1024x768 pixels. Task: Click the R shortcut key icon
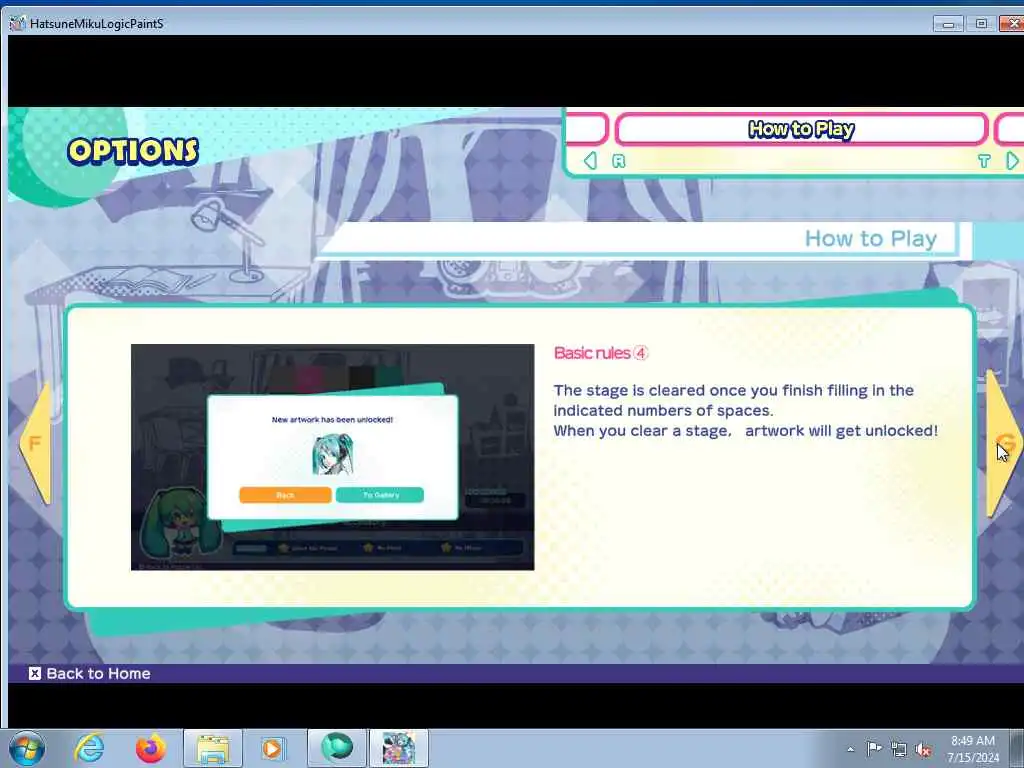(618, 161)
